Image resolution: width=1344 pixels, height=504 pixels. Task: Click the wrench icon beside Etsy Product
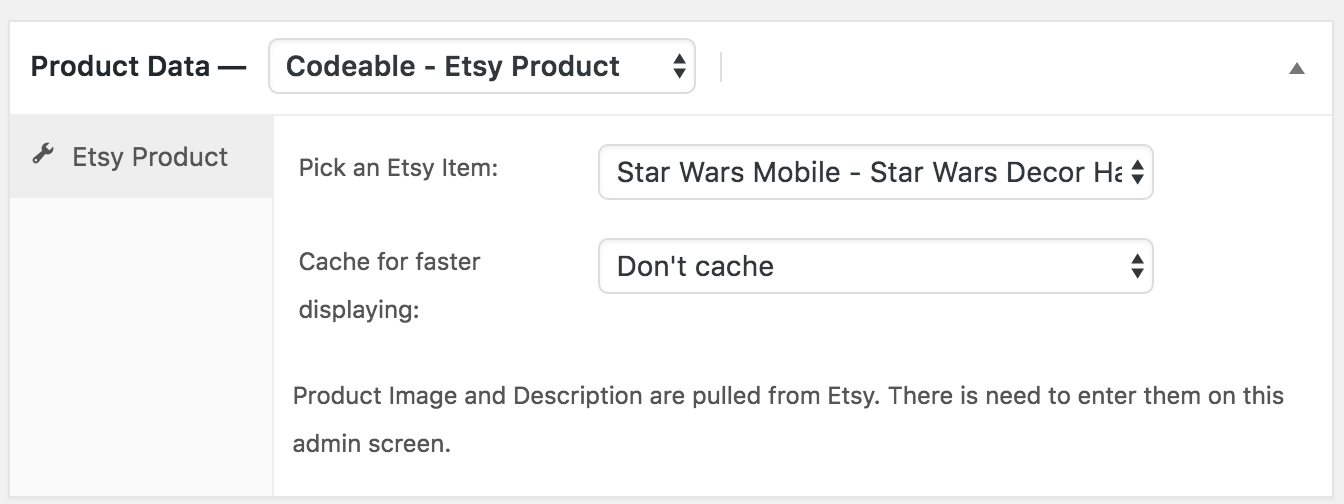[42, 154]
